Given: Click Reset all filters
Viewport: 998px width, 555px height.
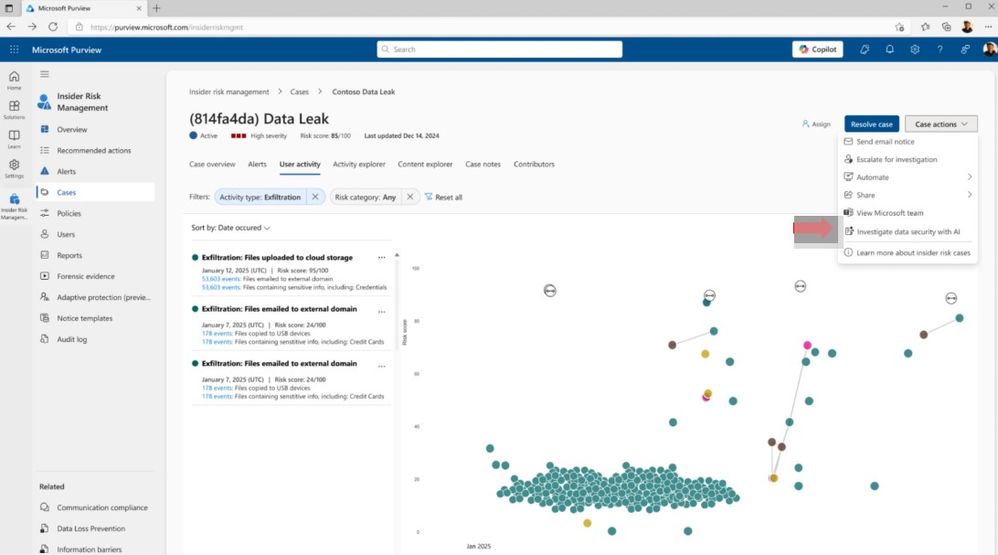Looking at the screenshot, I should pyautogui.click(x=444, y=197).
